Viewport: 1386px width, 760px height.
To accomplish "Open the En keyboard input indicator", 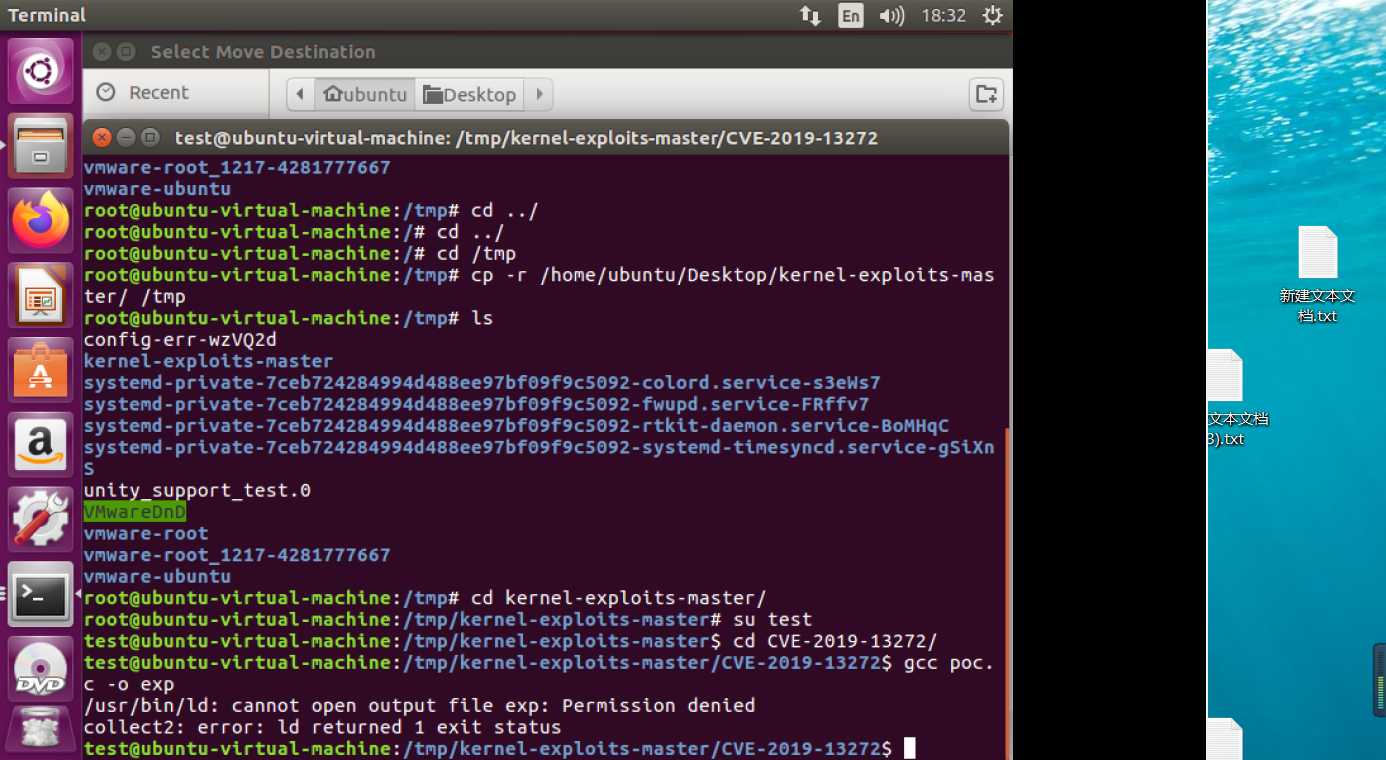I will (851, 15).
